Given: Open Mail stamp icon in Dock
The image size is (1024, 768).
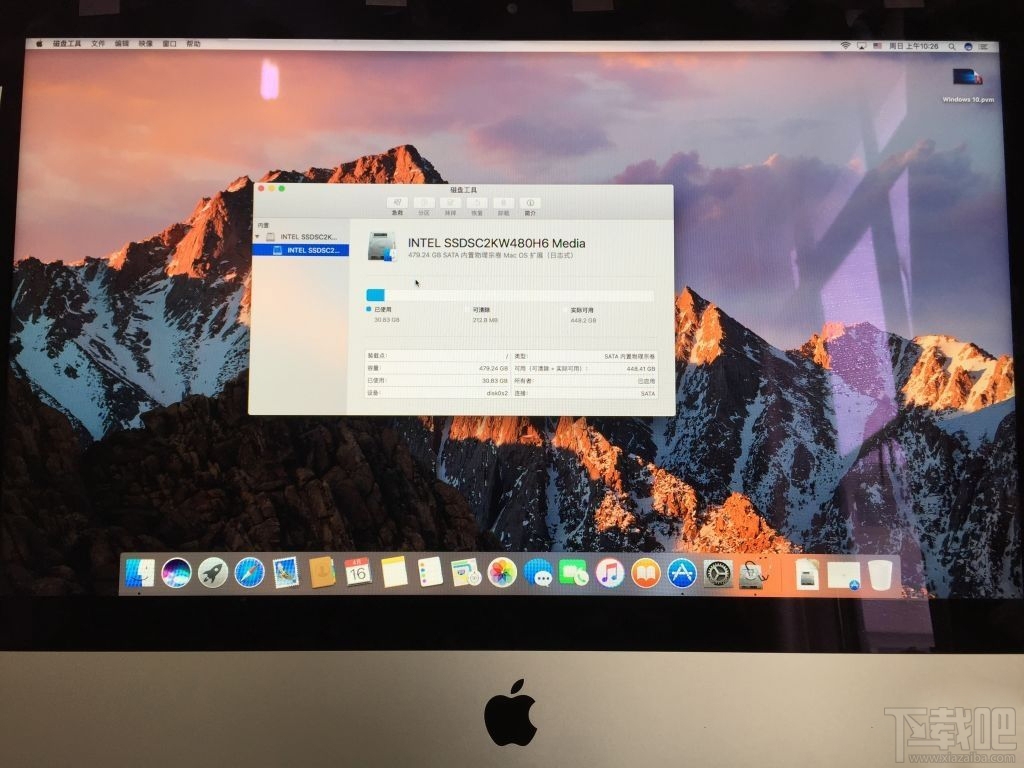Looking at the screenshot, I should 285,573.
